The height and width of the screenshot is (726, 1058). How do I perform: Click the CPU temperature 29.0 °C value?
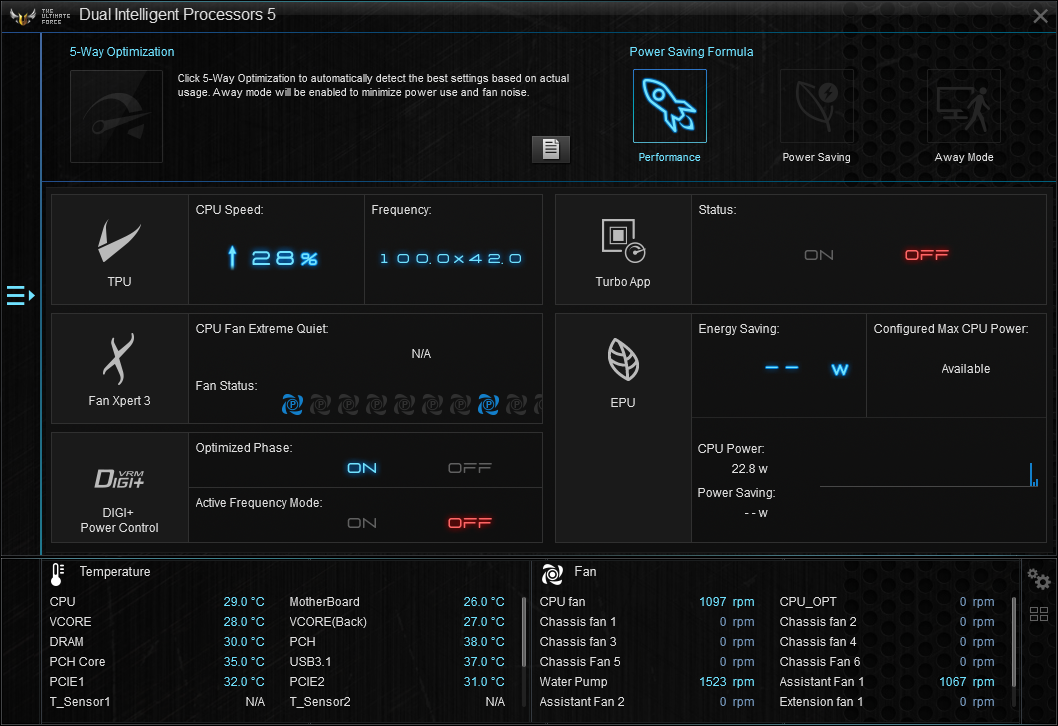[244, 602]
